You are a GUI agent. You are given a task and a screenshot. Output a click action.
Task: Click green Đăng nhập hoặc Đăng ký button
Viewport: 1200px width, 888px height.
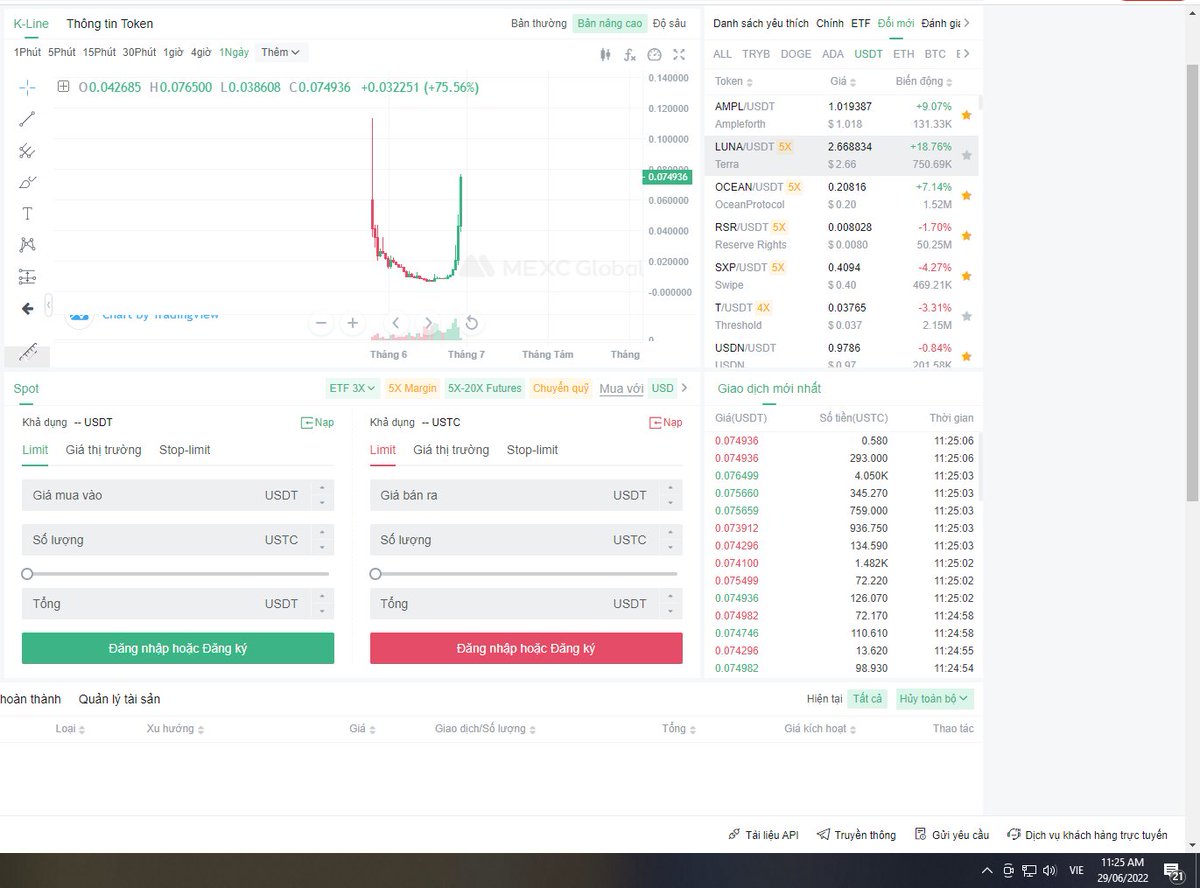coord(178,648)
